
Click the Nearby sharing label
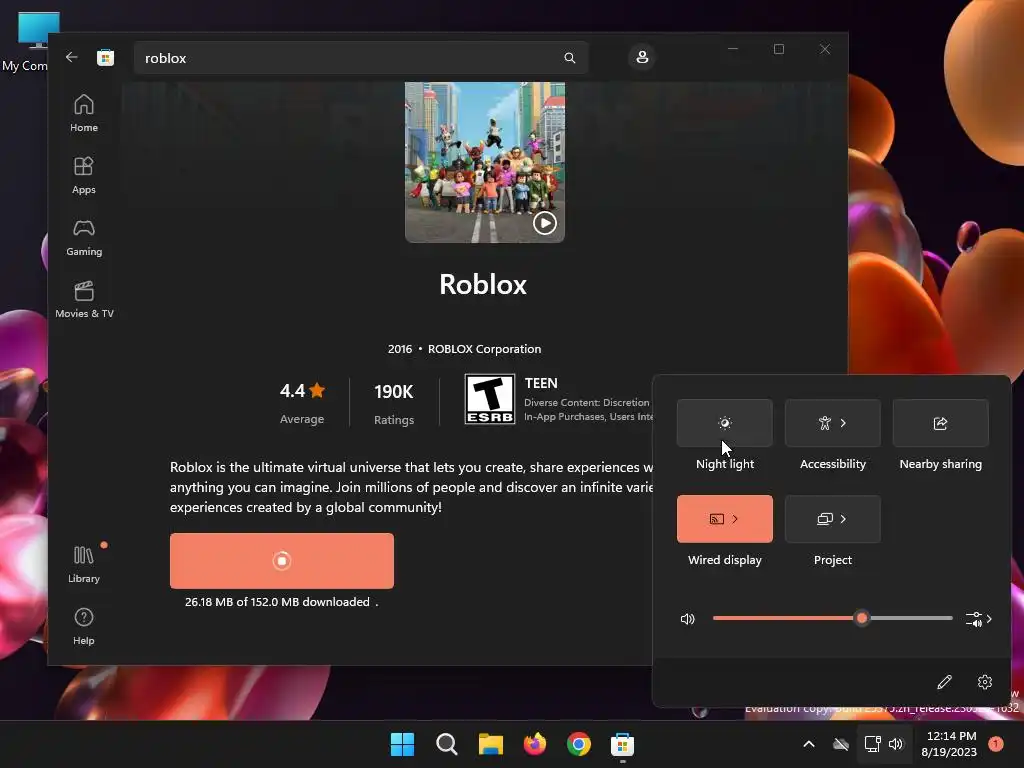tap(940, 464)
